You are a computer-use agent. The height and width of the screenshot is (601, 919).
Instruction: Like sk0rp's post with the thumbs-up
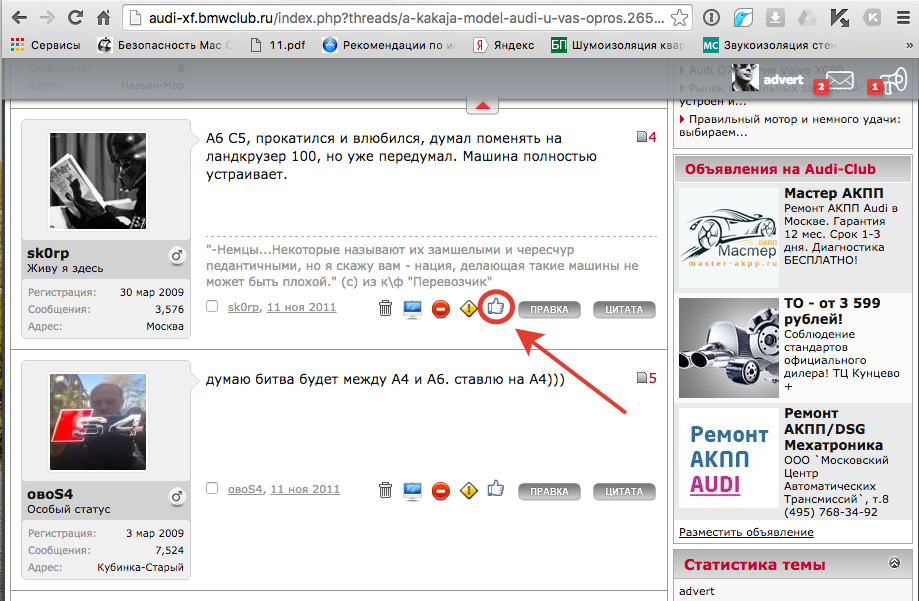tap(496, 306)
